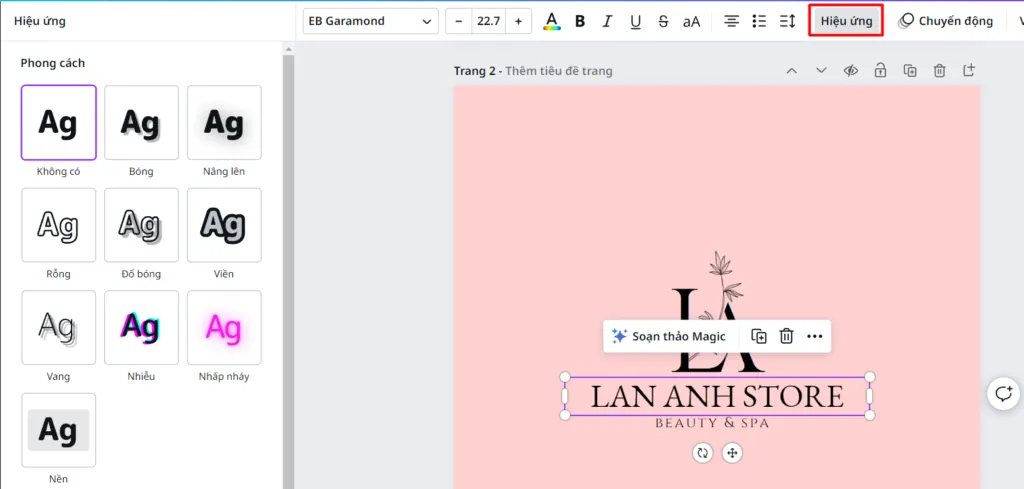This screenshot has height=489, width=1024.
Task: Lock the page with padlock icon
Action: (880, 71)
